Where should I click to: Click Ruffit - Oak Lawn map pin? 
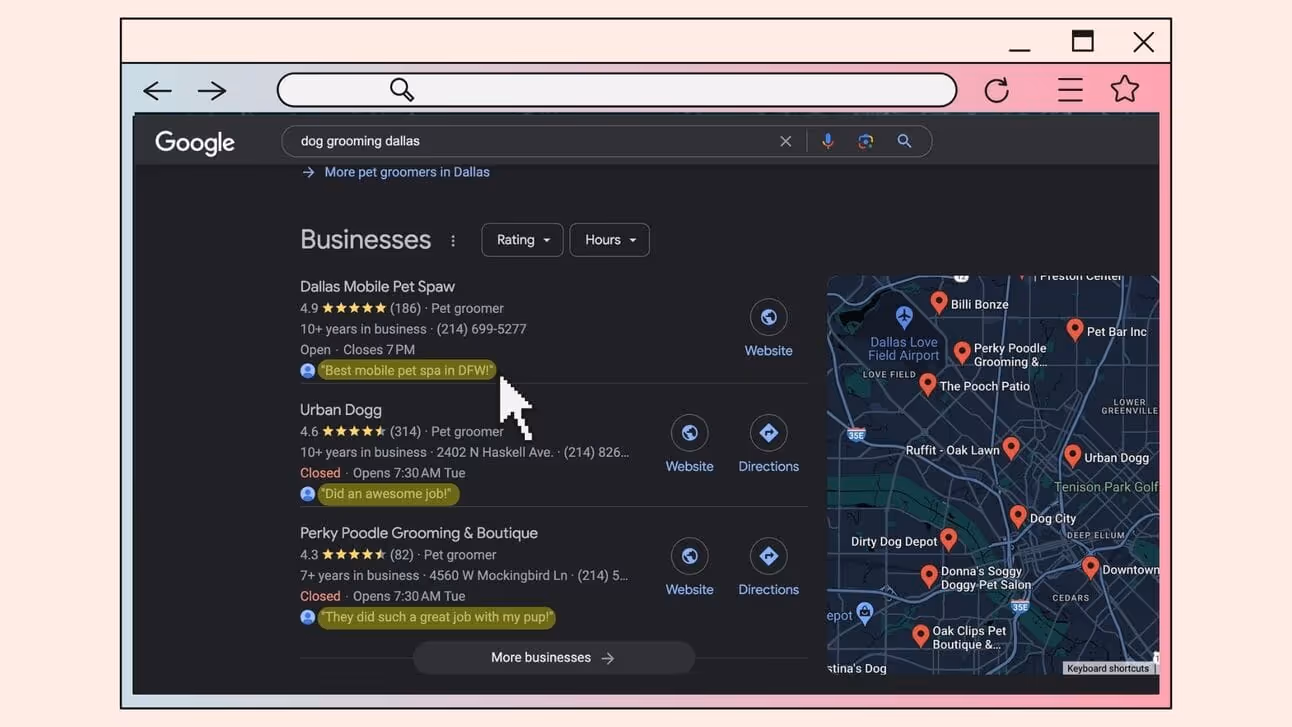pyautogui.click(x=1011, y=447)
